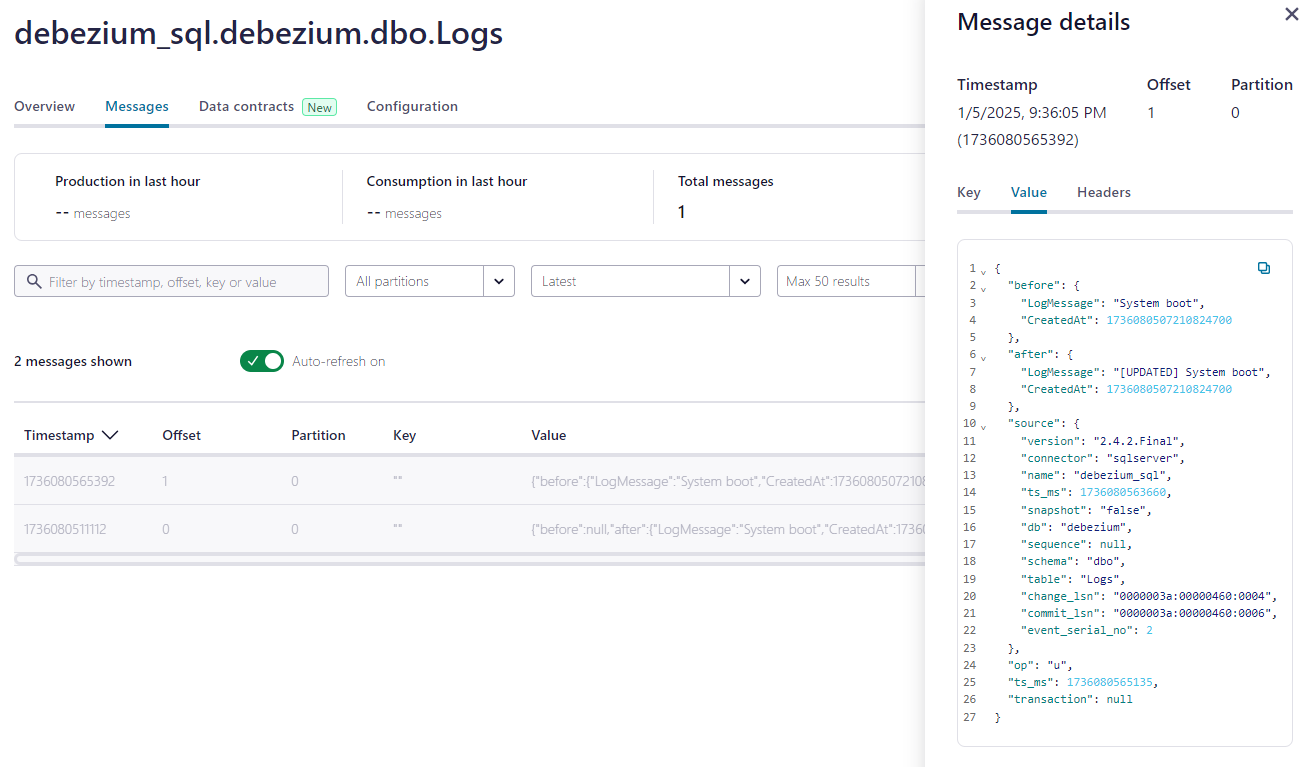Open the All partitions dropdown
The width and height of the screenshot is (1307, 767).
(430, 281)
